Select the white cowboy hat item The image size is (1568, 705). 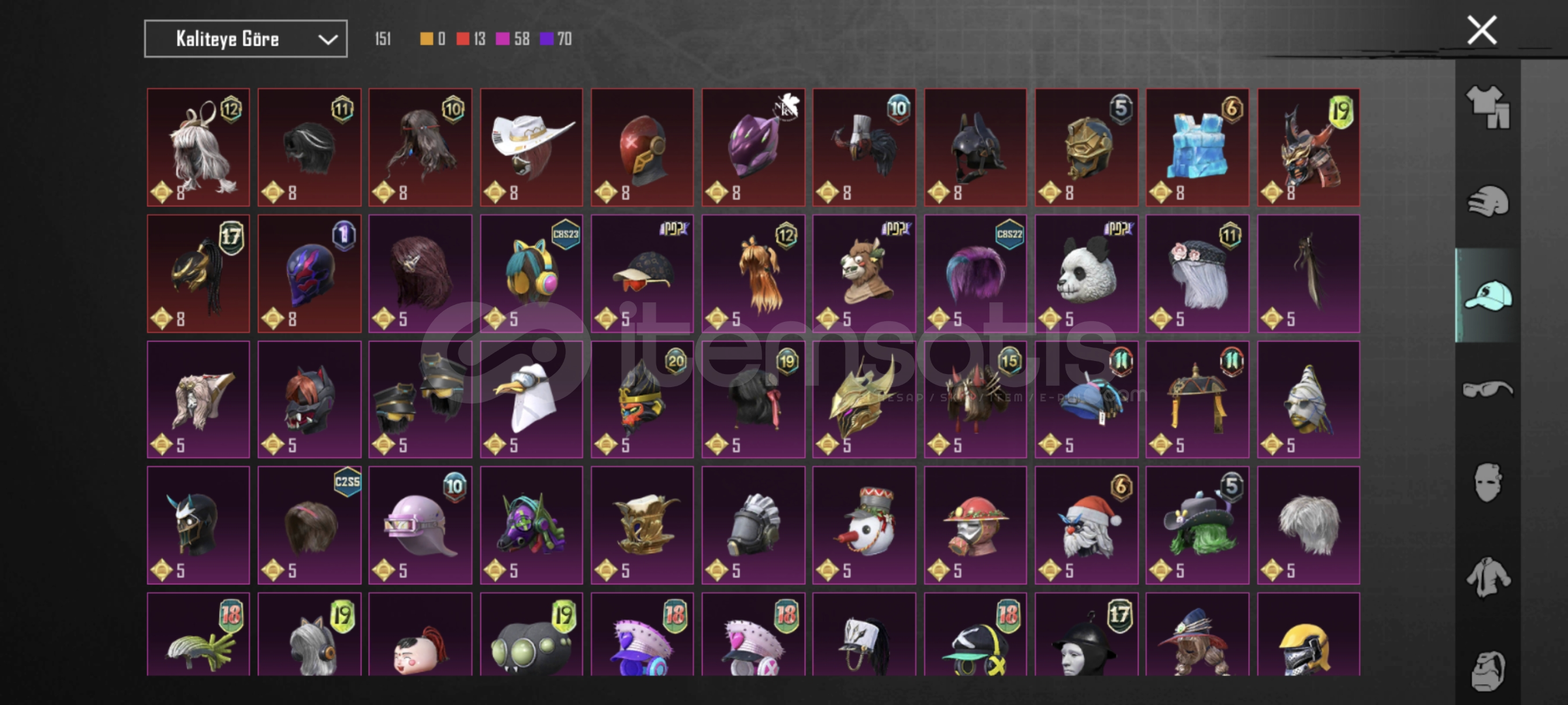point(532,148)
